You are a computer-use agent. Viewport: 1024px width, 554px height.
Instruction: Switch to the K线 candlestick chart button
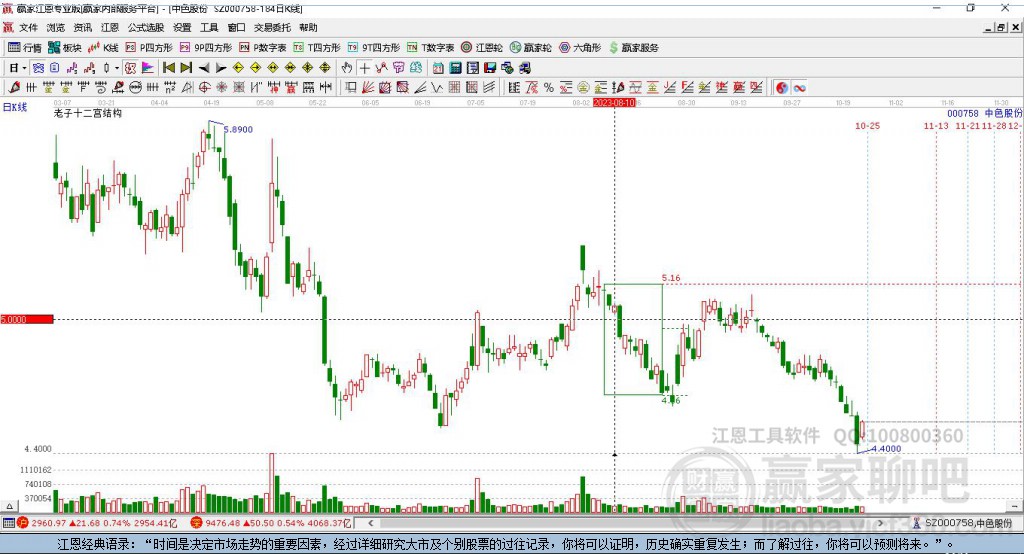[103, 48]
